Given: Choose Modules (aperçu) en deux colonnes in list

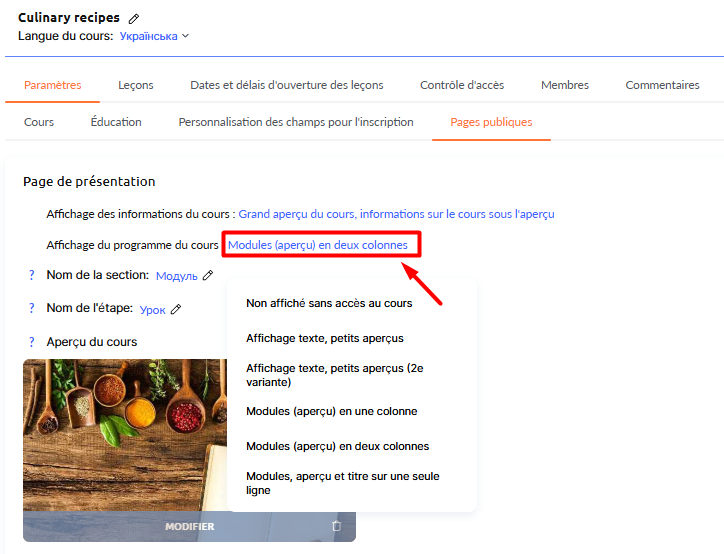Looking at the screenshot, I should (x=338, y=446).
